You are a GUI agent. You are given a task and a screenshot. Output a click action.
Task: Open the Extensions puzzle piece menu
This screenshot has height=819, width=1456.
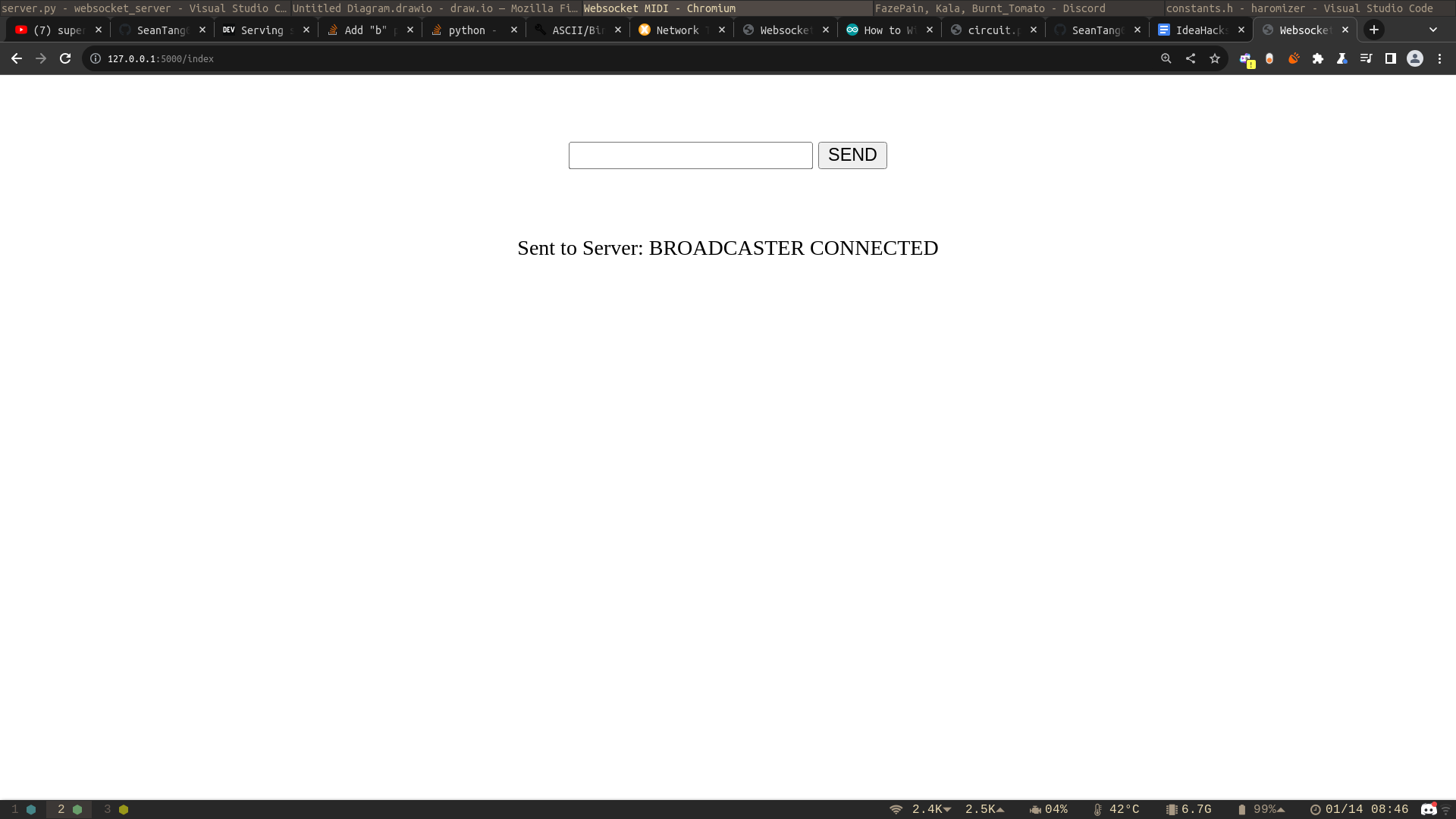[1318, 58]
